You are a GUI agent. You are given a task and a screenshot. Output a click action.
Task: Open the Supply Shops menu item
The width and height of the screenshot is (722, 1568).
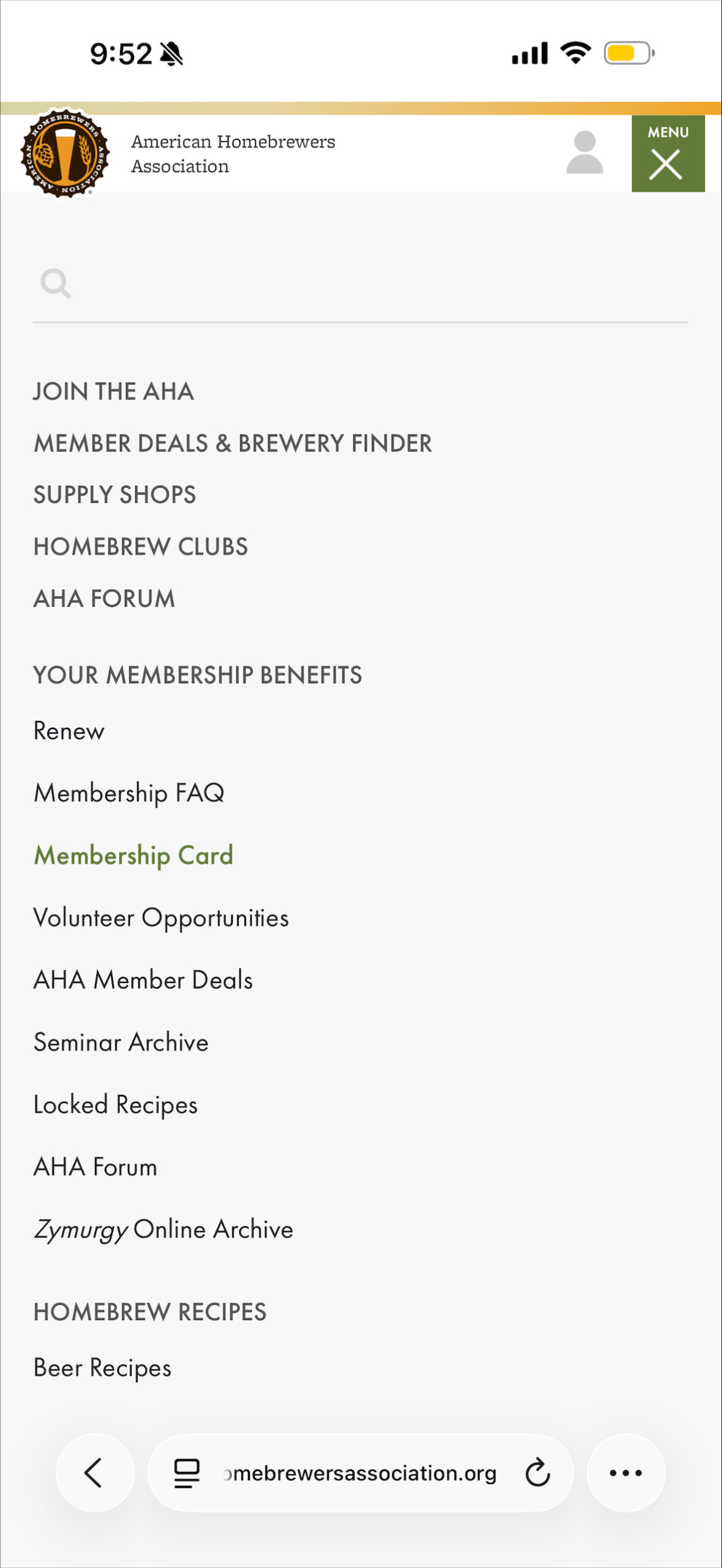[115, 495]
